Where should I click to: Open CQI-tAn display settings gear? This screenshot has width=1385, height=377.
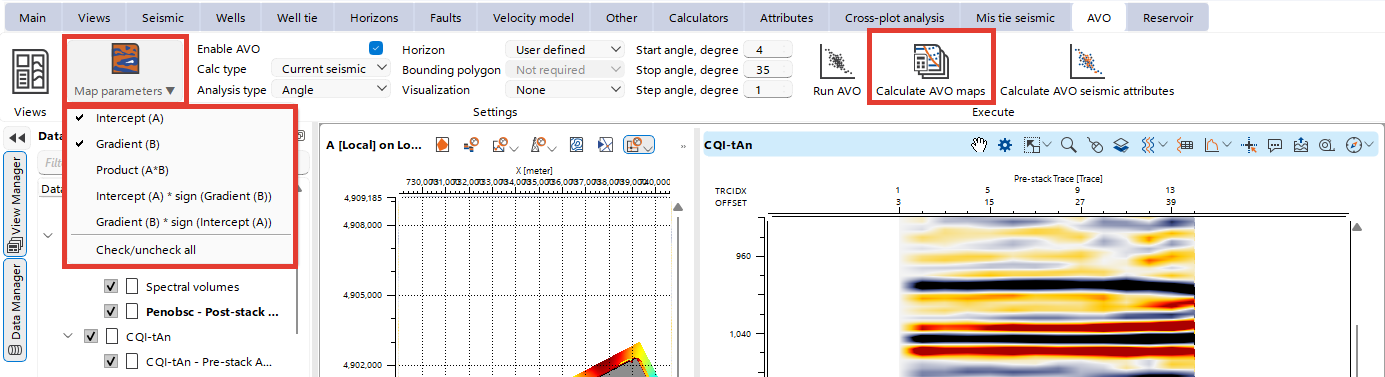(x=1005, y=145)
